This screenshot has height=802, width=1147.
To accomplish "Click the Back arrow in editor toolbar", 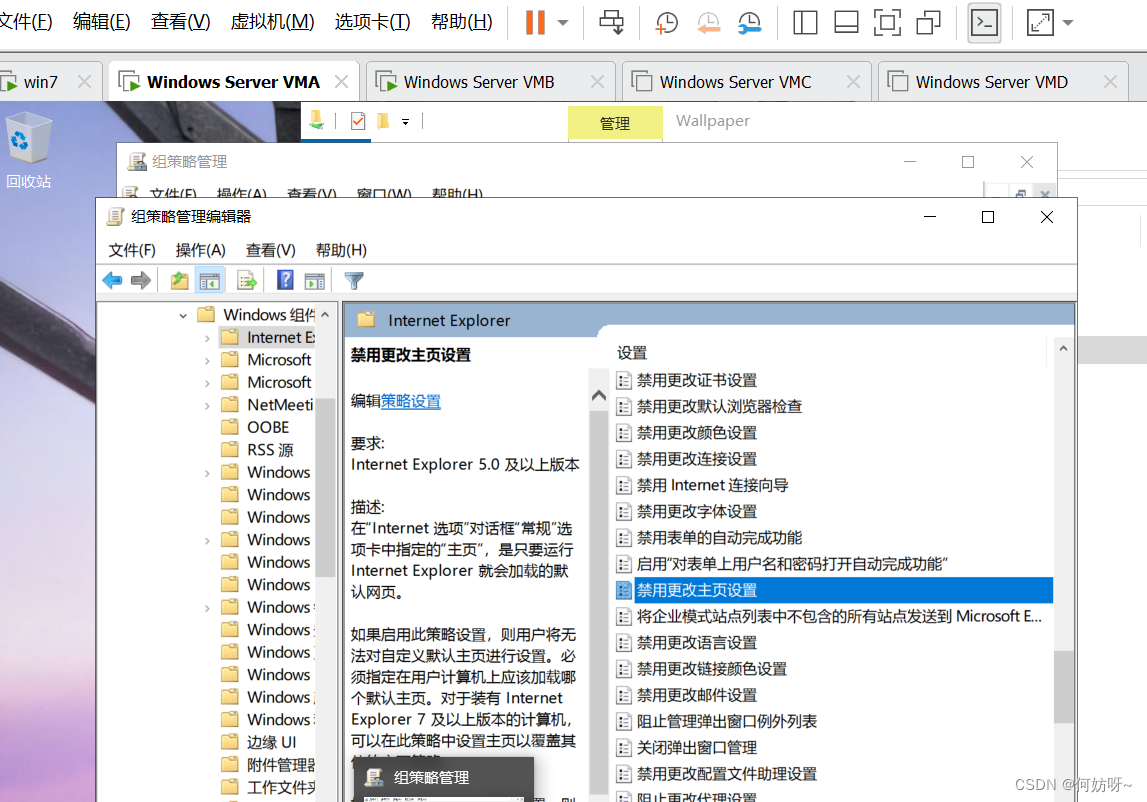I will pyautogui.click(x=112, y=281).
